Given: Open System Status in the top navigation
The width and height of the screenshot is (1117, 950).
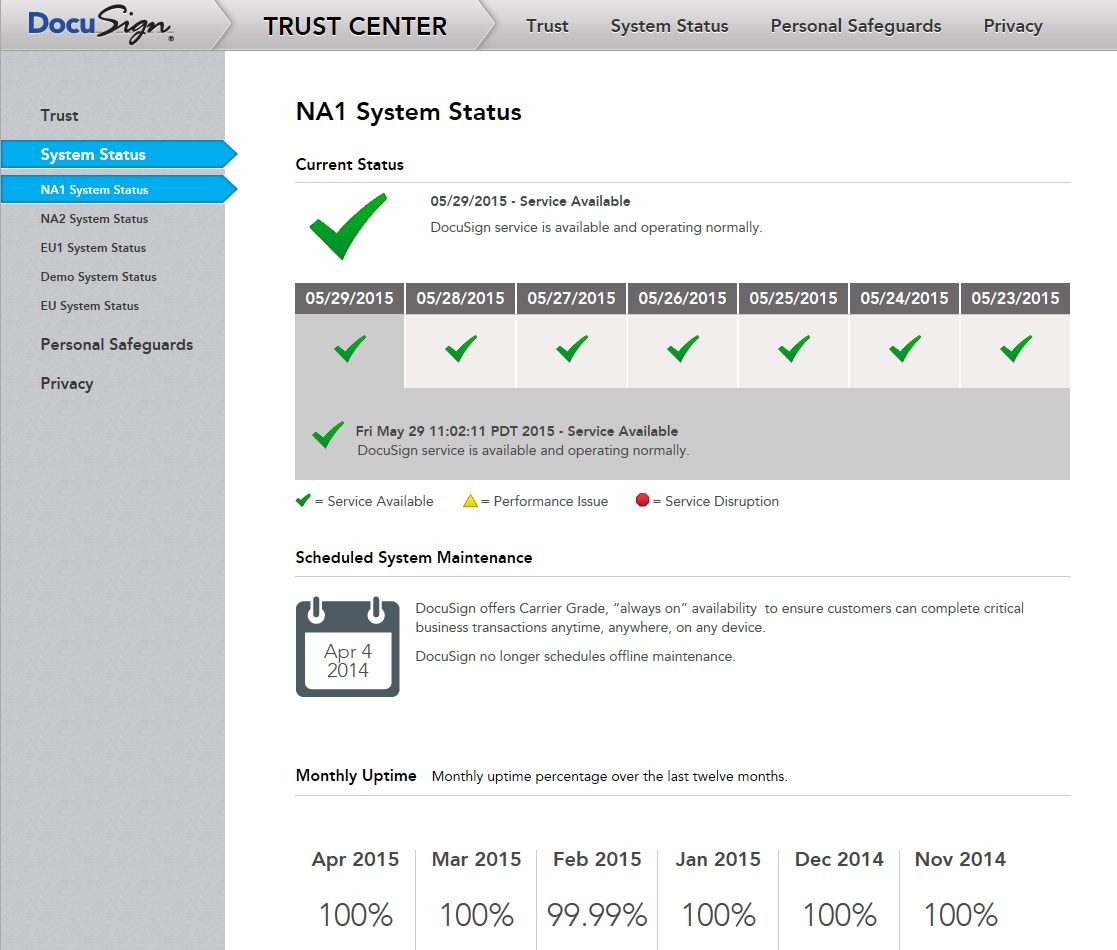Looking at the screenshot, I should tap(670, 26).
